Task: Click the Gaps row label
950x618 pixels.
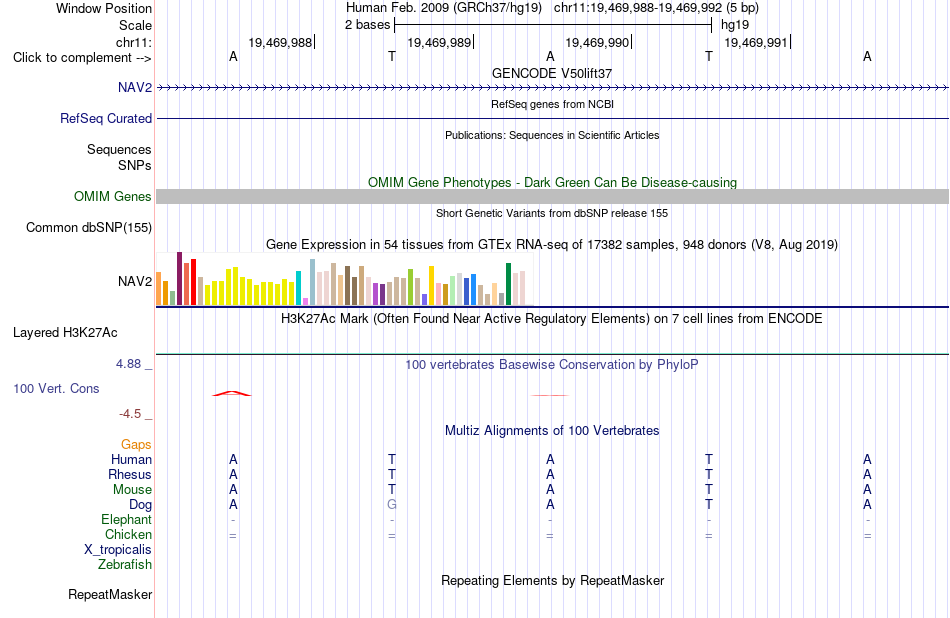Action: click(x=136, y=445)
